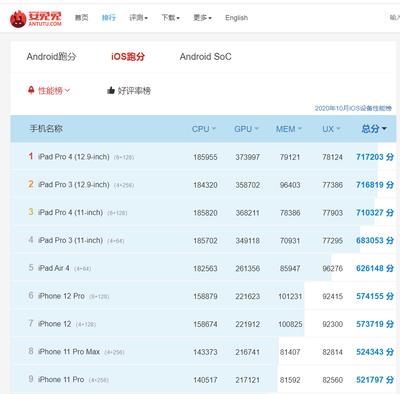400x394 pixels.
Task: Sort the table by CPU column
Action: [204, 129]
